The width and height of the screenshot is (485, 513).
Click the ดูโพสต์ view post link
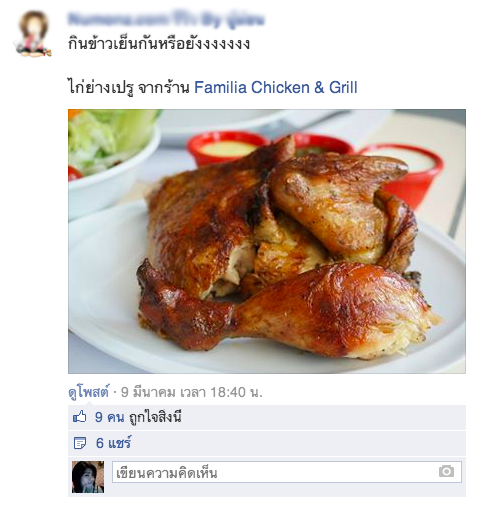[88, 392]
